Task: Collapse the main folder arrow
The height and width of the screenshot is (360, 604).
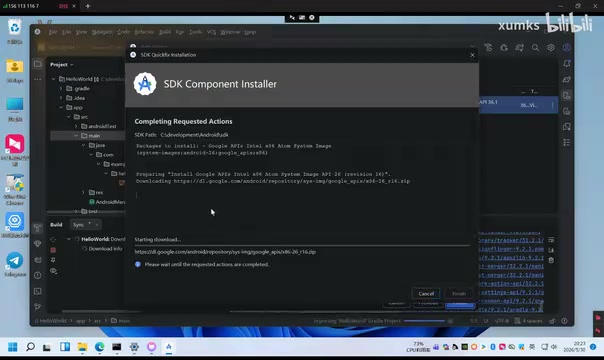Action: point(76,136)
